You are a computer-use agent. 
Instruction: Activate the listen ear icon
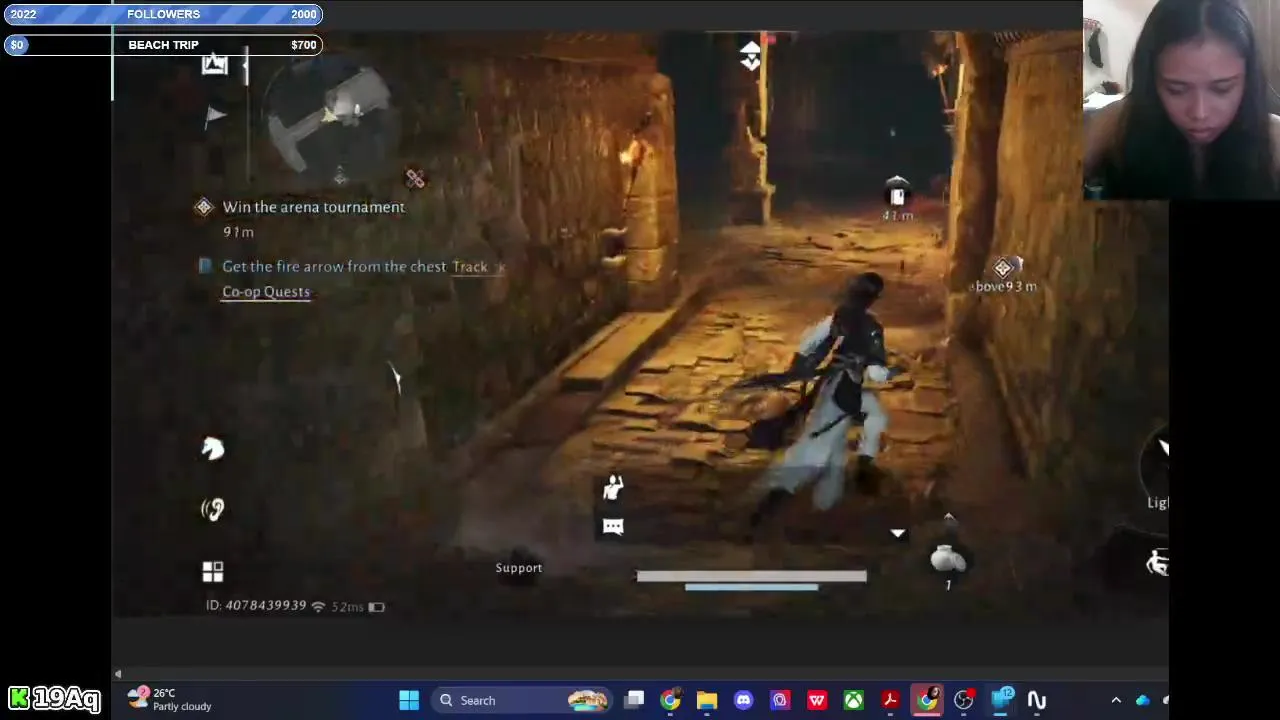(x=213, y=510)
